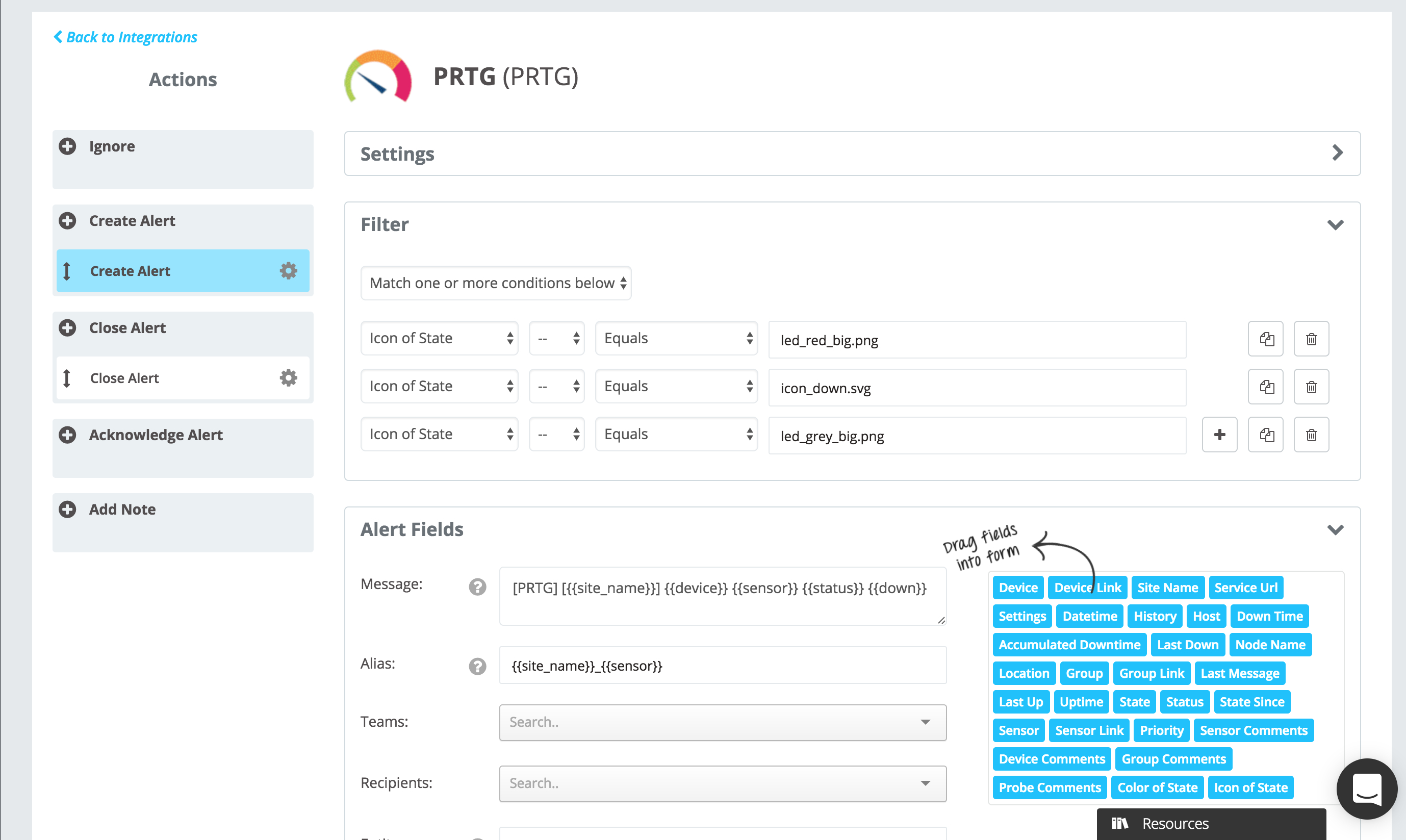Click the plus button to add filter condition
The width and height of the screenshot is (1406, 840).
(x=1218, y=434)
